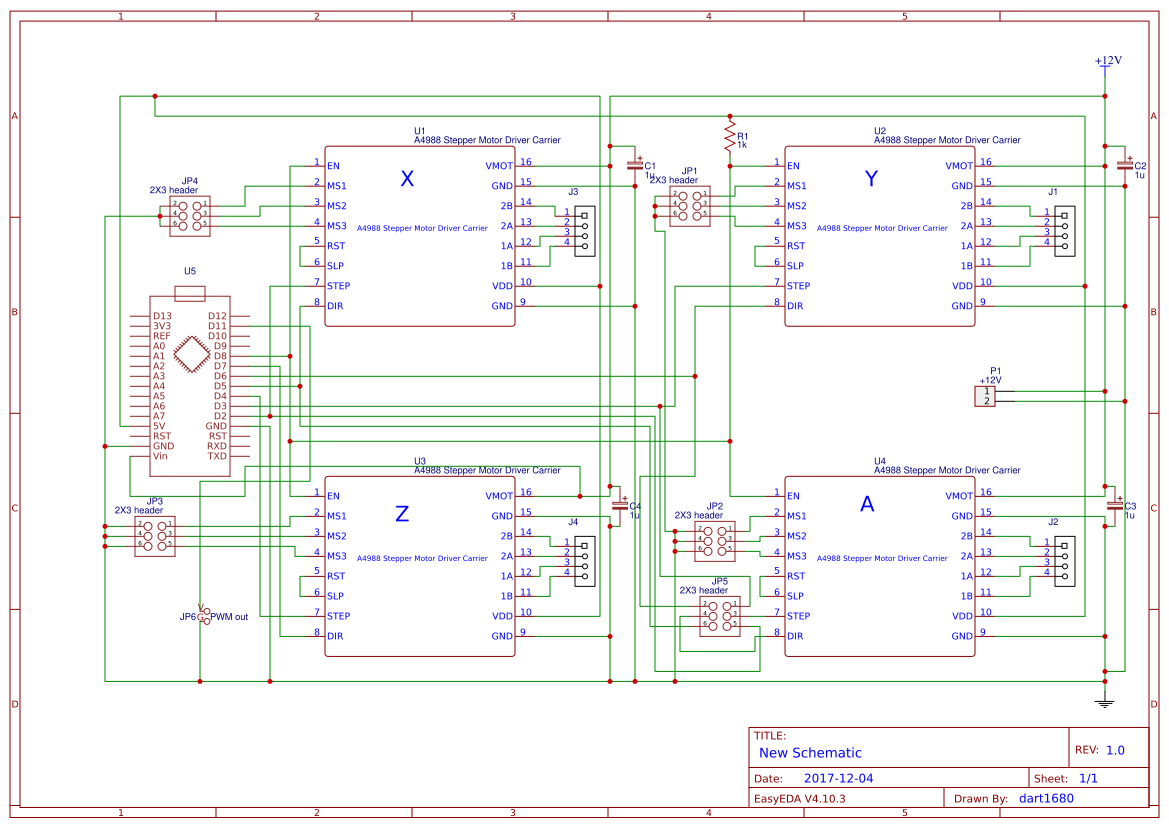Select the ground symbol at bottom right
Screen dimensions: 1169x828
pos(1105,702)
